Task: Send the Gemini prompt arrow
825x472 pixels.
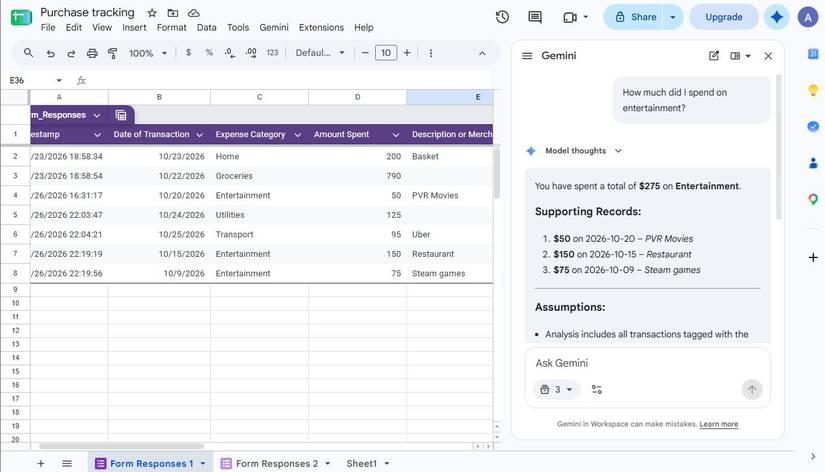Action: [x=752, y=389]
